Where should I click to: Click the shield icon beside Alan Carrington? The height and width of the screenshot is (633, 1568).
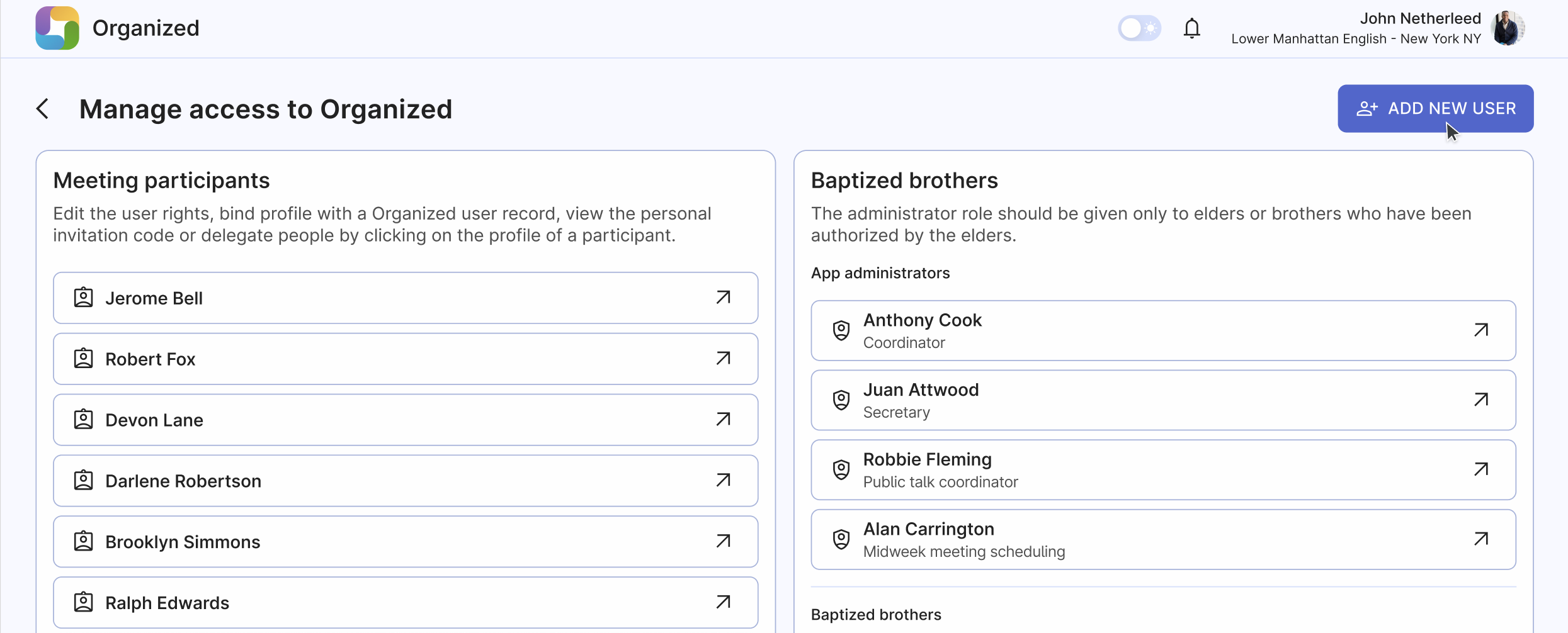click(841, 539)
